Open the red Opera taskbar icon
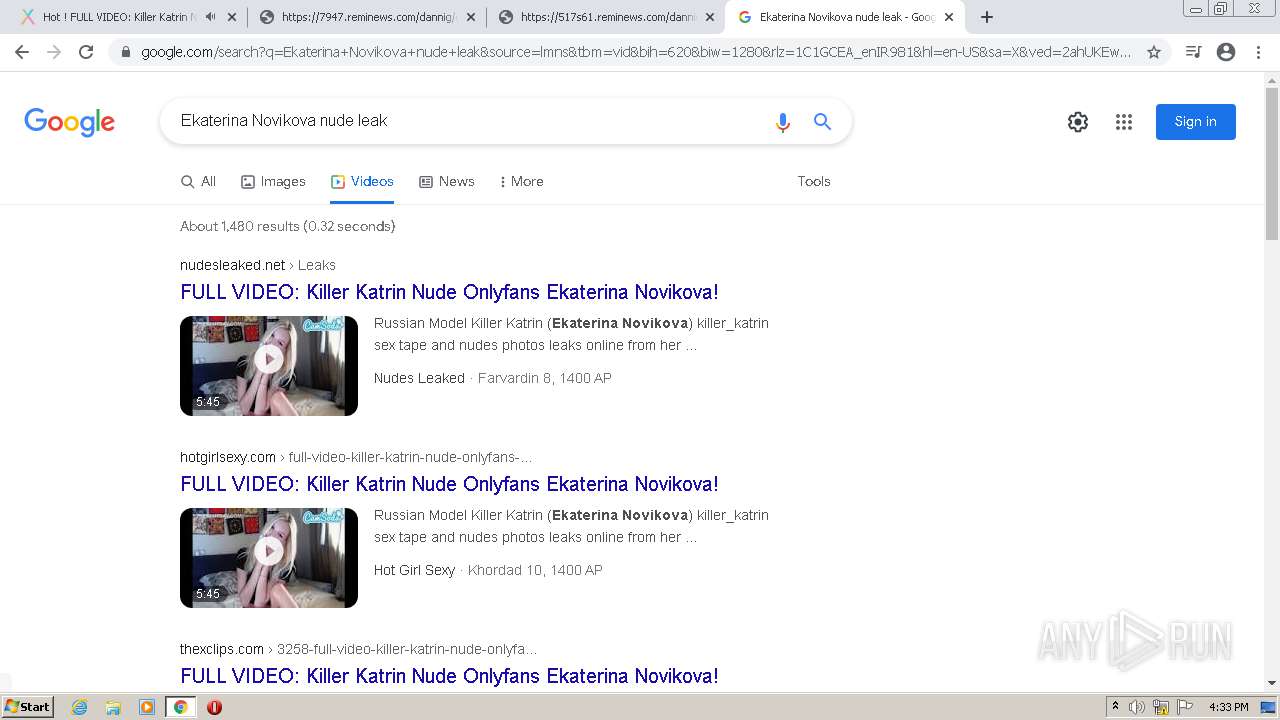Screen dimensions: 1280x720 click(214, 707)
